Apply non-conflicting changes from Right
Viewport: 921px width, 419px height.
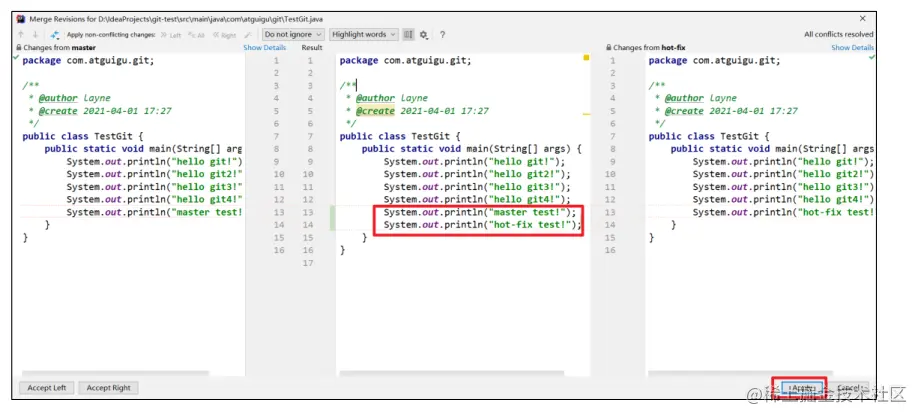[224, 35]
